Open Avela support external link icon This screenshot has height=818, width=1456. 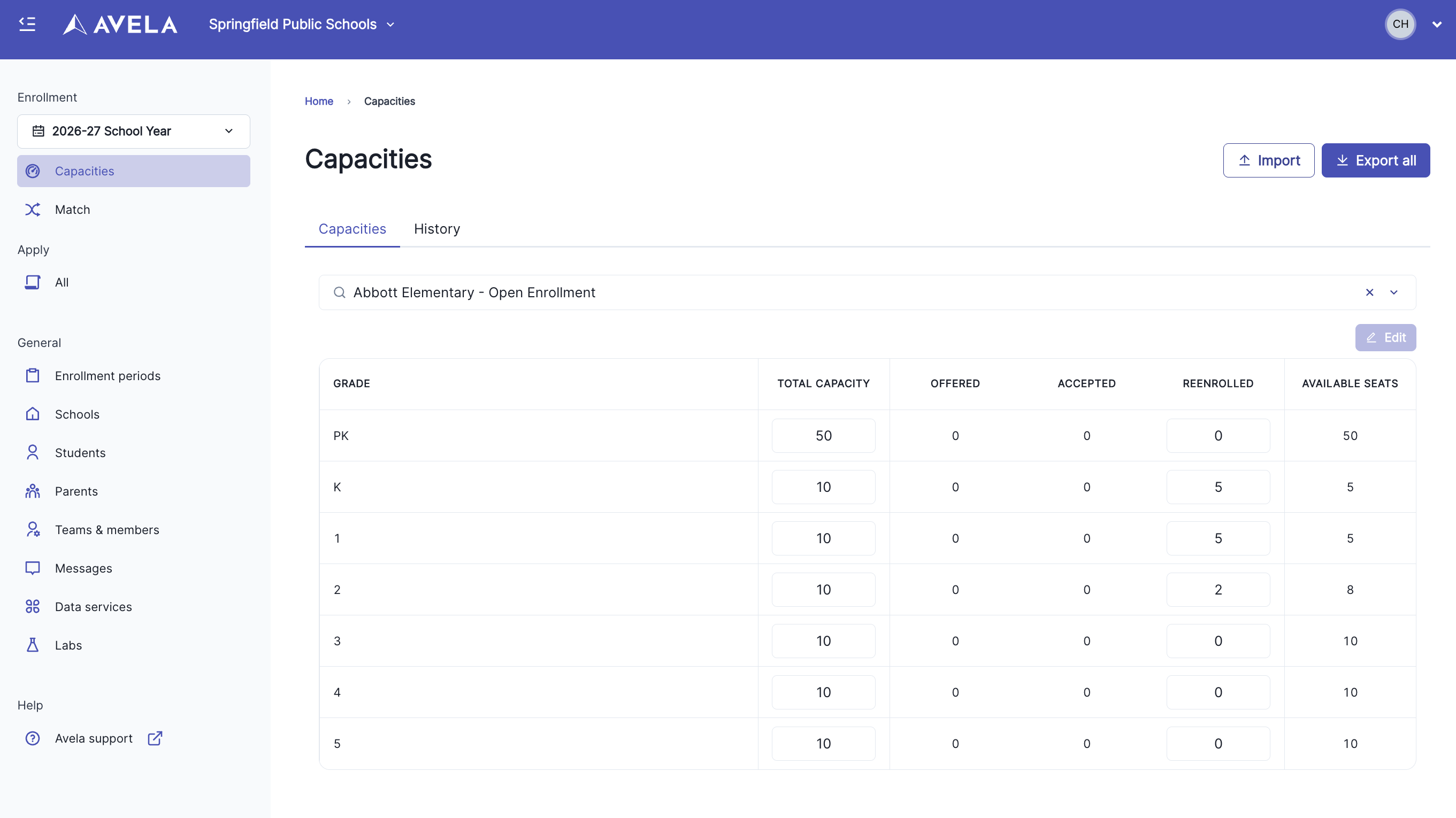pos(155,738)
